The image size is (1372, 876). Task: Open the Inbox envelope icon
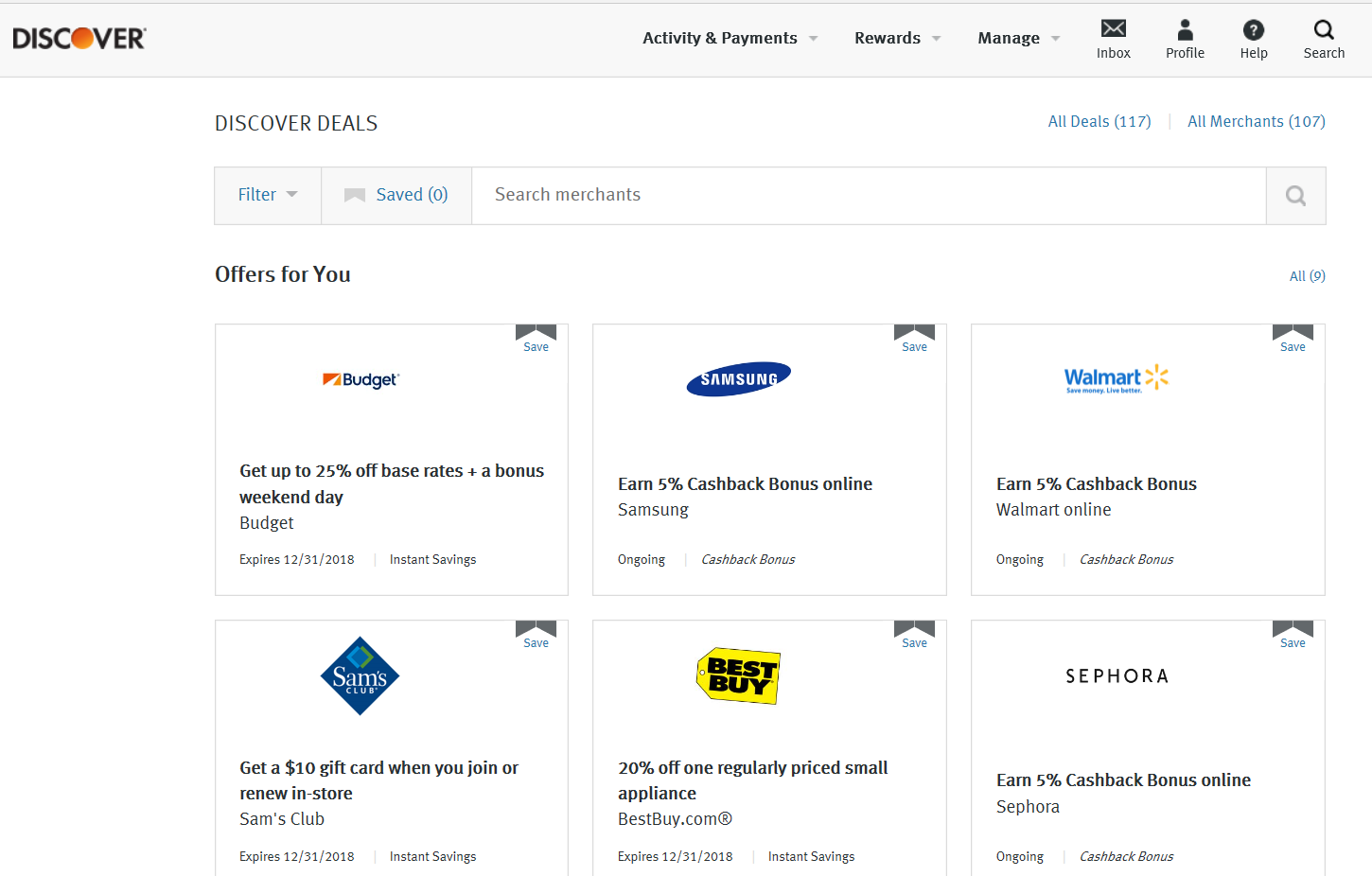coord(1114,29)
